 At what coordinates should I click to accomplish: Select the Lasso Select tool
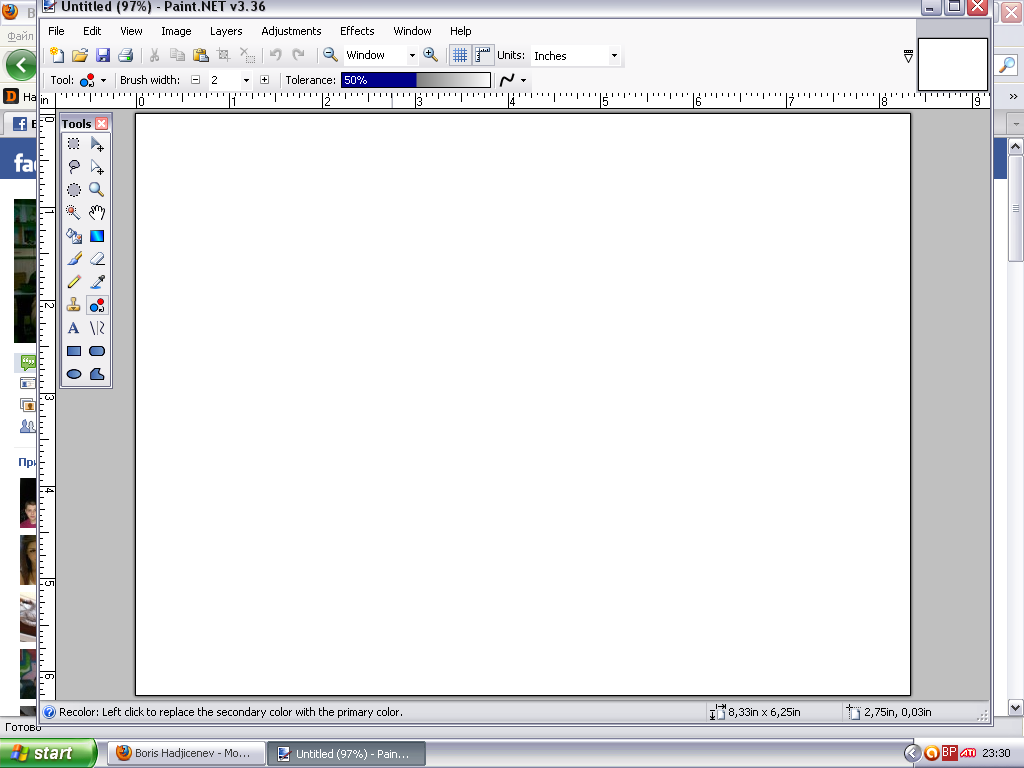pos(74,167)
